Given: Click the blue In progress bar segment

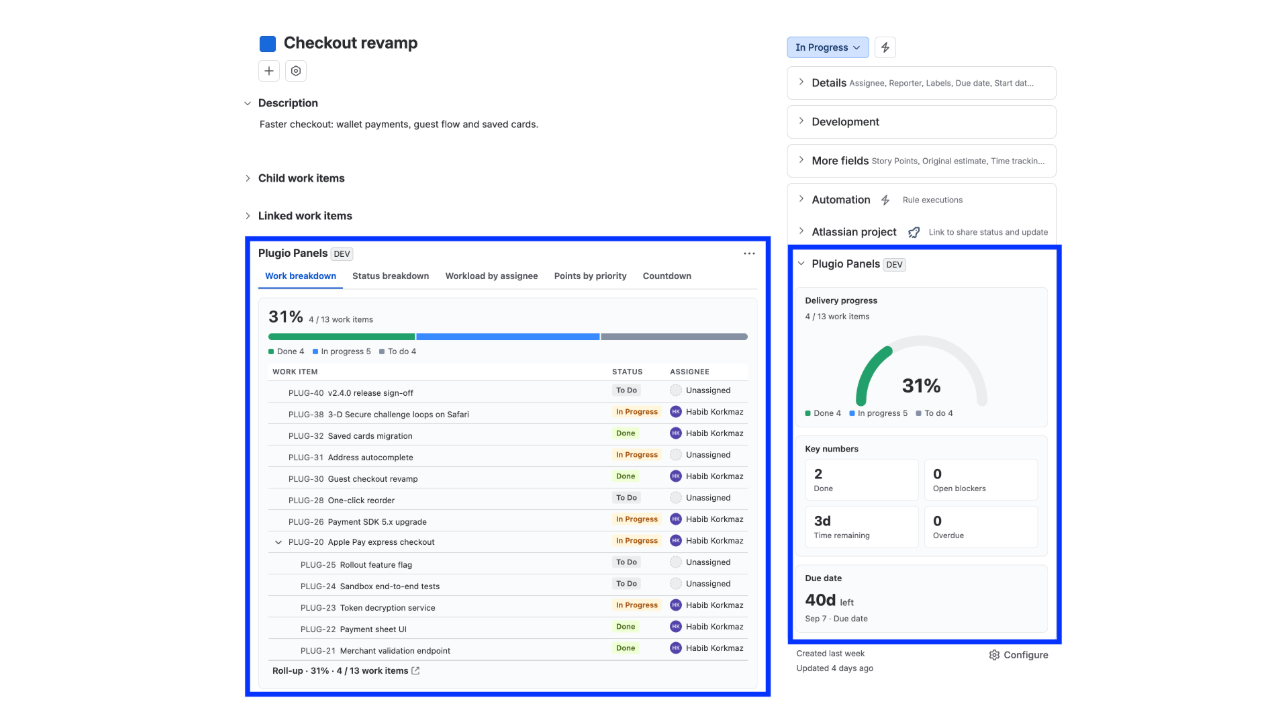Looking at the screenshot, I should [508, 337].
